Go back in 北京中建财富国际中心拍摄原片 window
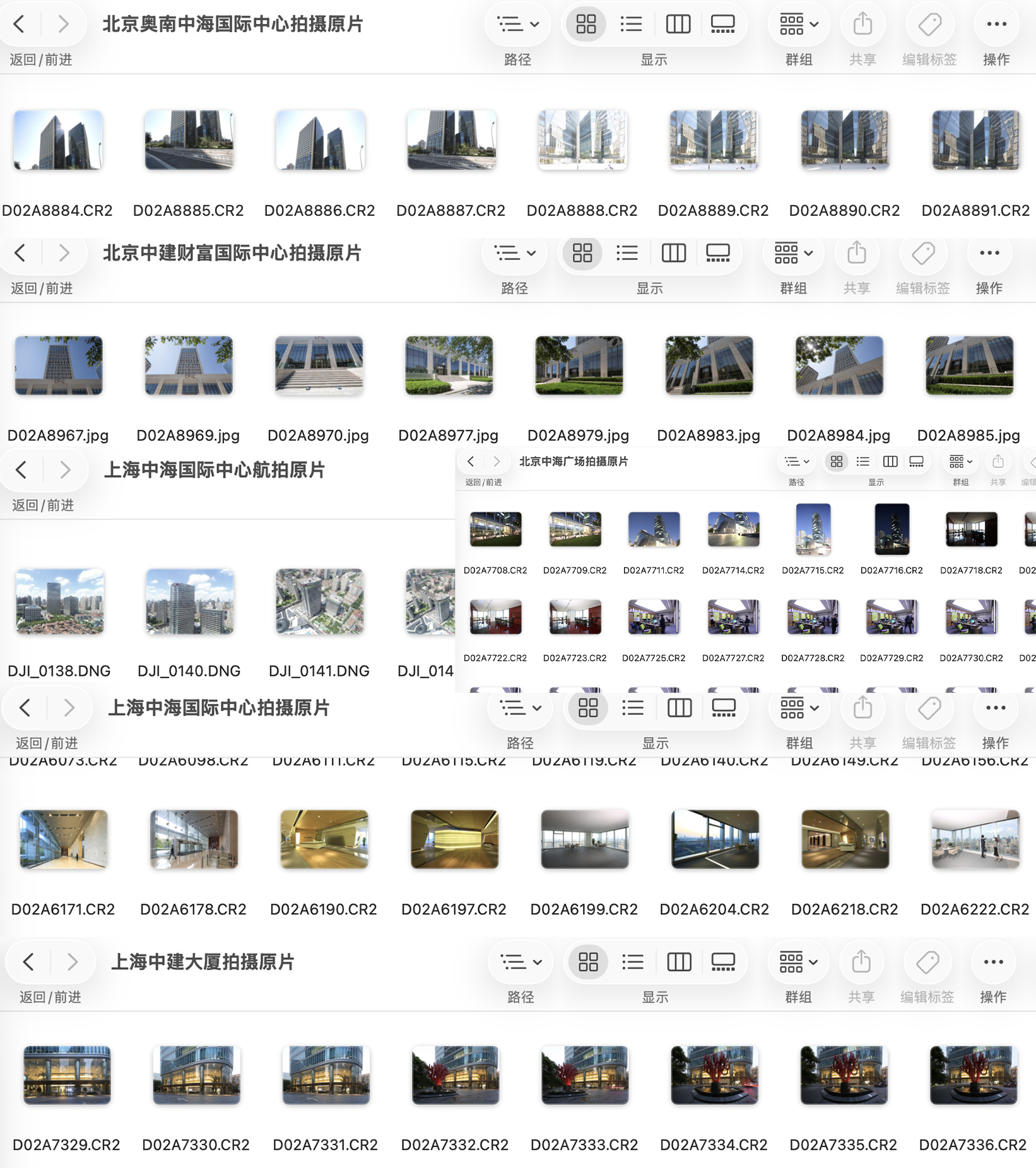The height and width of the screenshot is (1168, 1036). (x=21, y=253)
